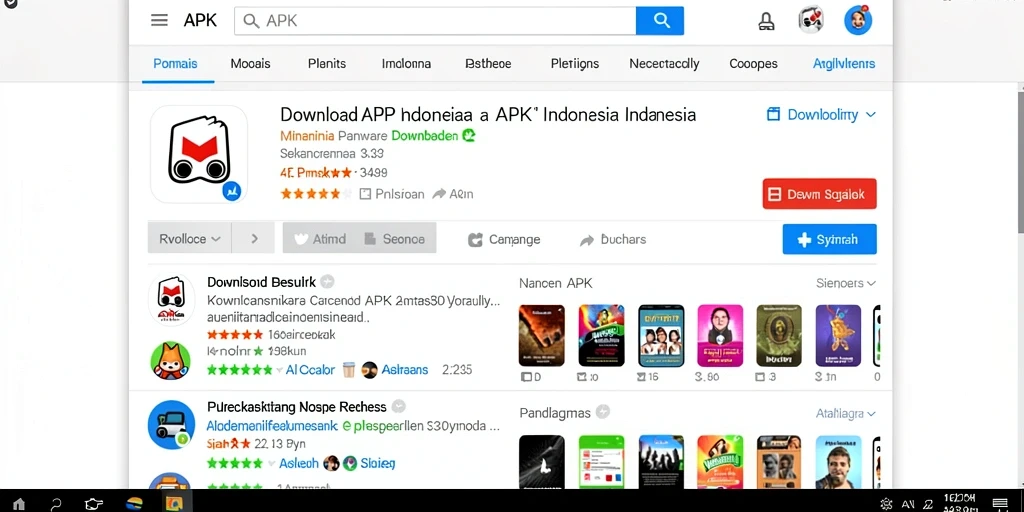Click the green badge after Downbaden
This screenshot has width=1024, height=512.
click(x=468, y=136)
